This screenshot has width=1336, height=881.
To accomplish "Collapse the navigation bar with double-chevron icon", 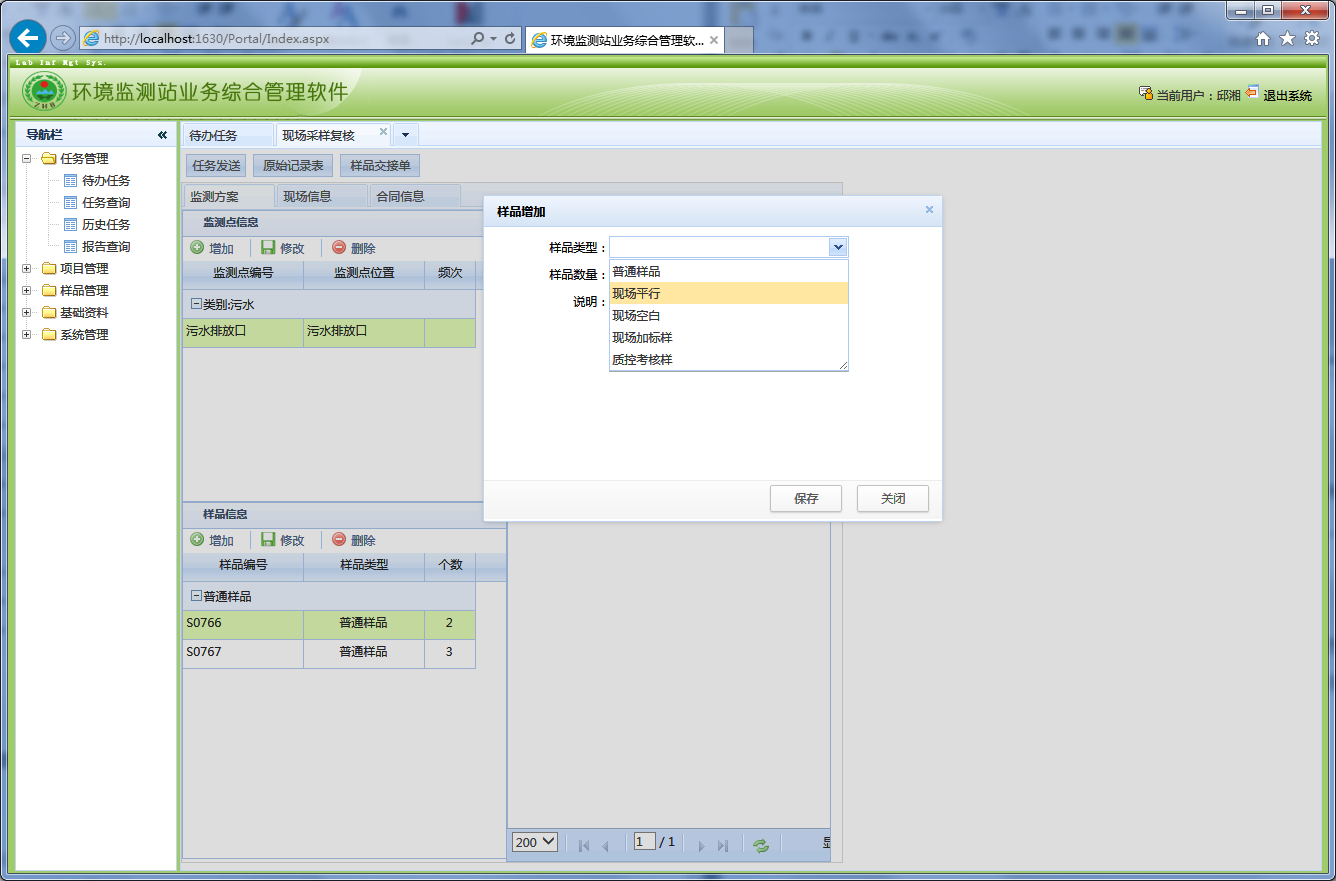I will click(162, 135).
